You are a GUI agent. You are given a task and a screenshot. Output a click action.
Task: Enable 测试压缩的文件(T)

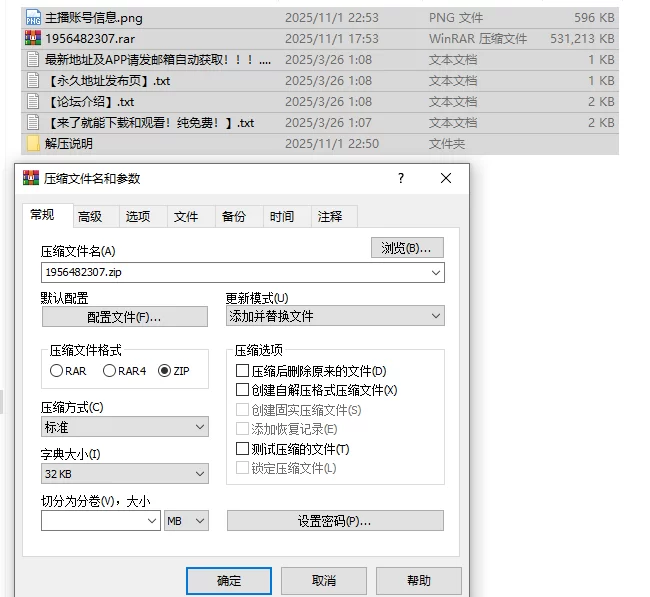click(x=242, y=449)
